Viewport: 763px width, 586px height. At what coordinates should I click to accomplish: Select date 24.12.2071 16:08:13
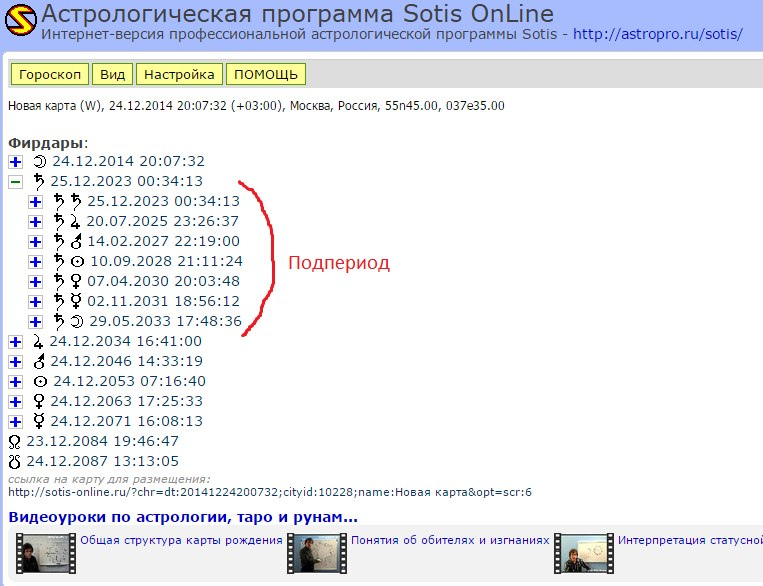[x=127, y=421]
